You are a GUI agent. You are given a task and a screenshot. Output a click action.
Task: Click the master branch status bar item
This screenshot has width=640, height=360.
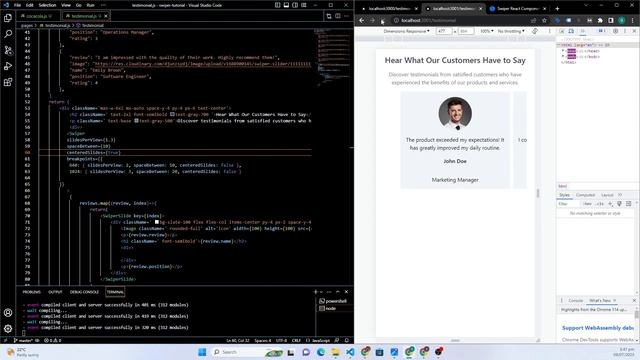point(23,340)
